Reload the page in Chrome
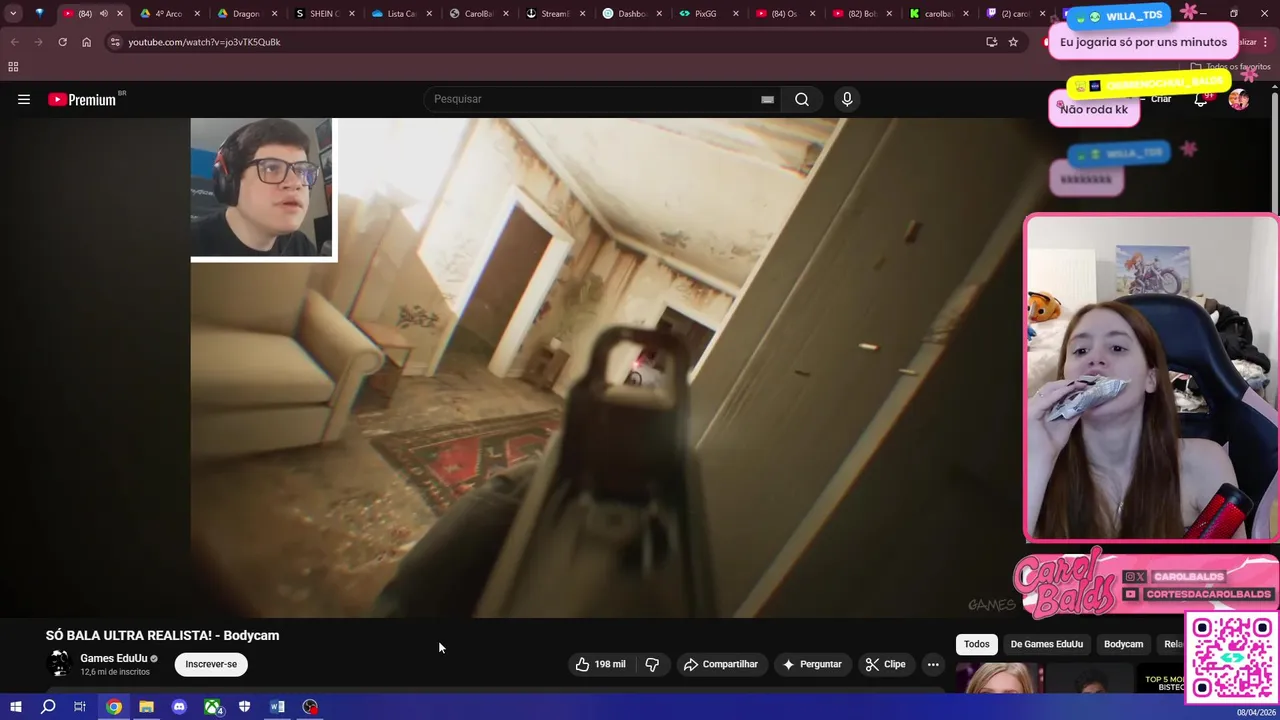Image resolution: width=1280 pixels, height=720 pixels. pyautogui.click(x=62, y=42)
